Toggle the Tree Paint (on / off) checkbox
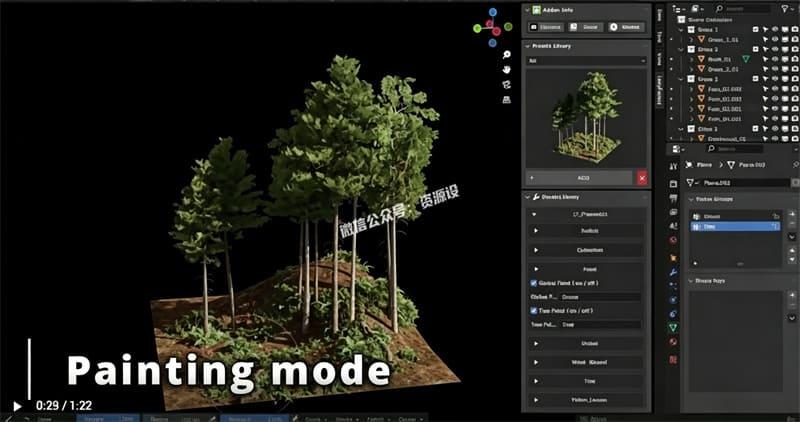 point(532,310)
